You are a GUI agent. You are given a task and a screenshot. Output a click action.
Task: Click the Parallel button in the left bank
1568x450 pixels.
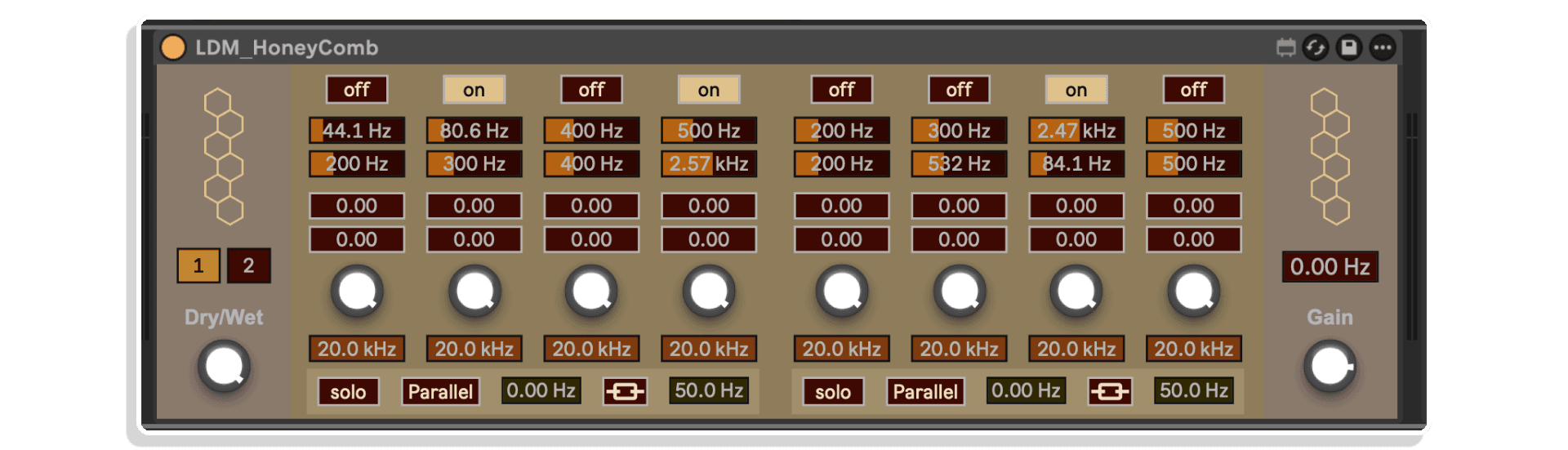[x=440, y=392]
